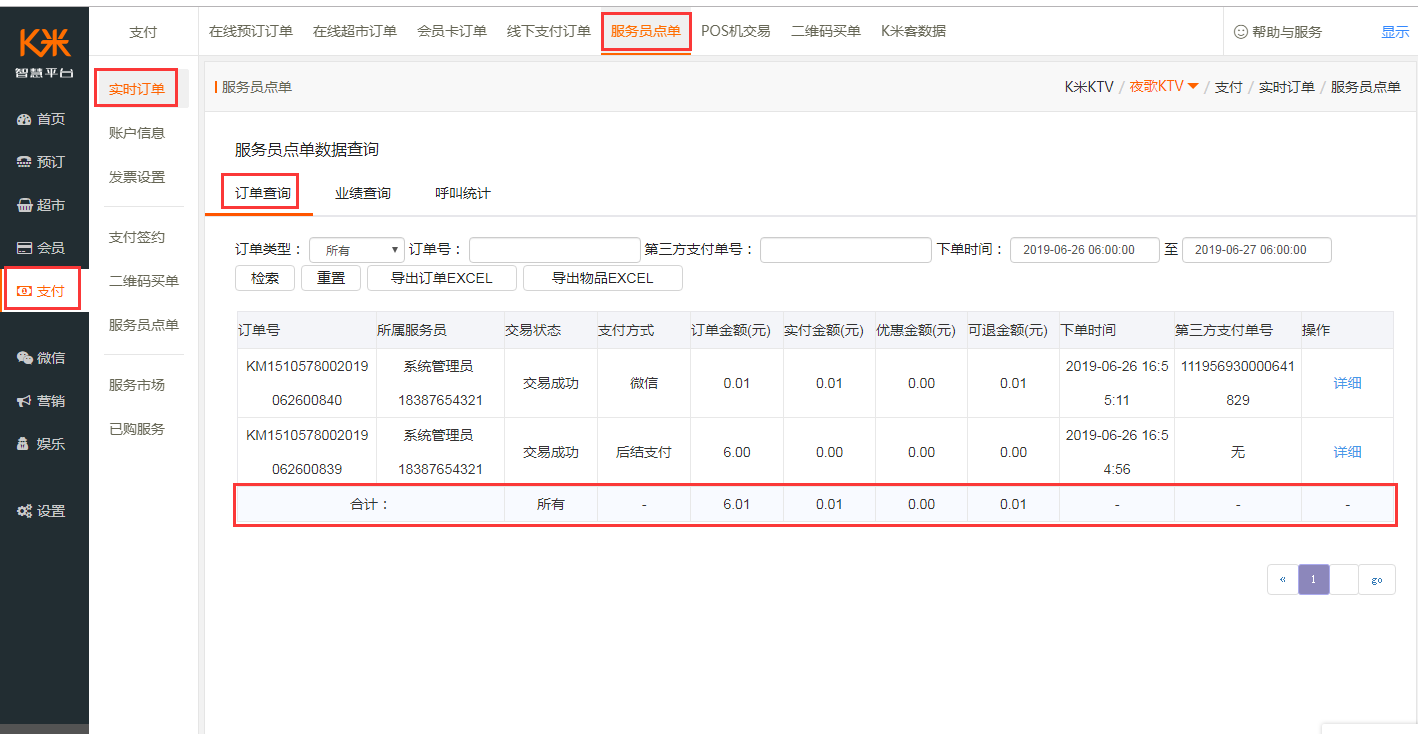Open the 订单类型 所有 dropdown
This screenshot has width=1418, height=734.
[x=357, y=250]
